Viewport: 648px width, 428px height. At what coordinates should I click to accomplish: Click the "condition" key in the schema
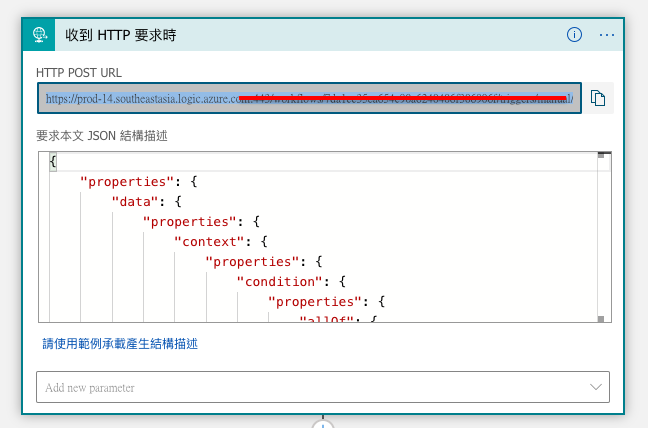tap(279, 282)
